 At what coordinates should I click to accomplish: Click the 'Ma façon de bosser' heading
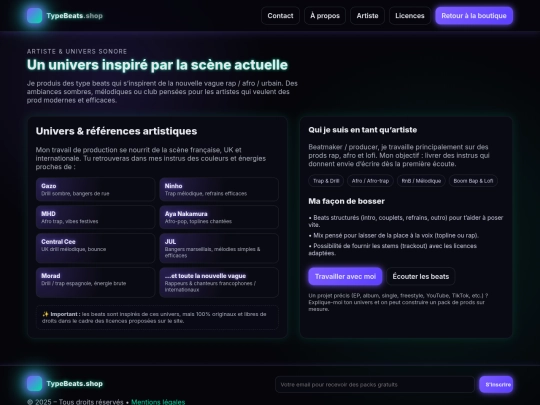click(346, 201)
